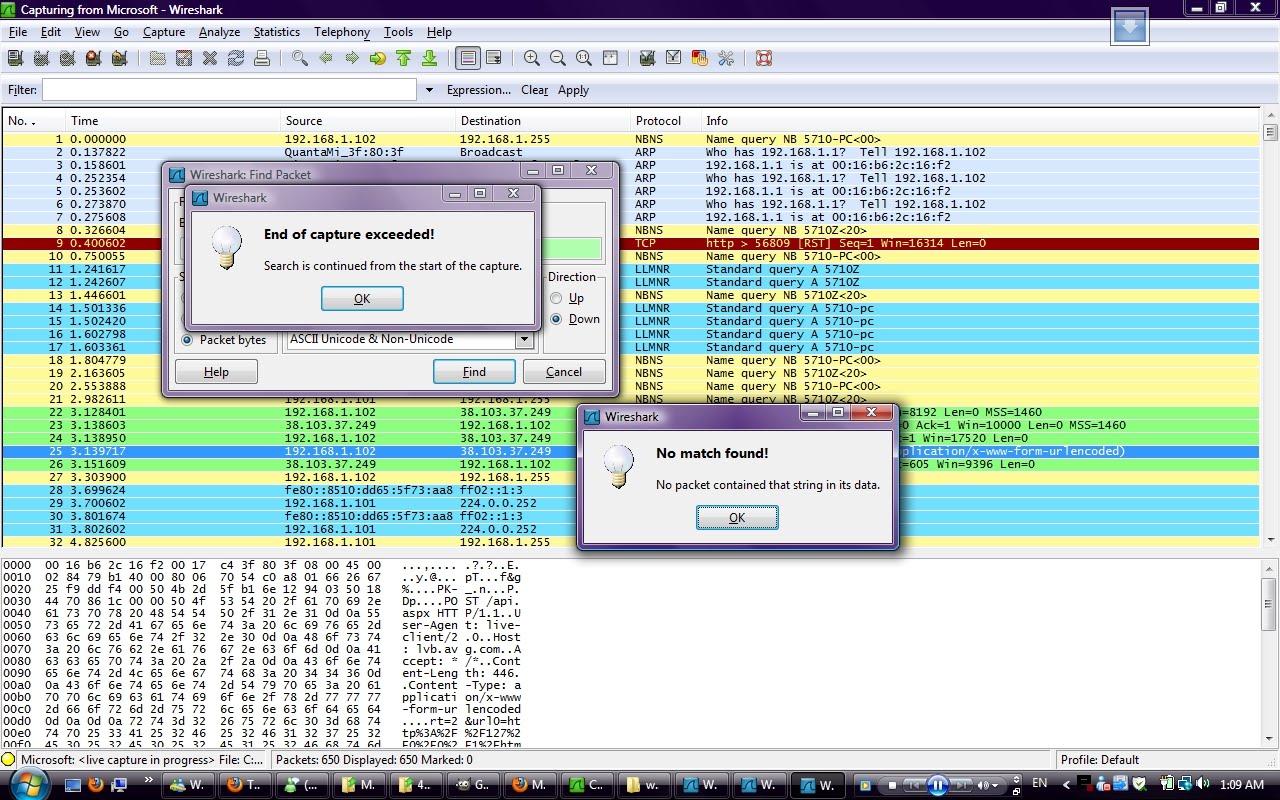
Task: Toggle auto scroll in live capture
Action: [x=494, y=58]
